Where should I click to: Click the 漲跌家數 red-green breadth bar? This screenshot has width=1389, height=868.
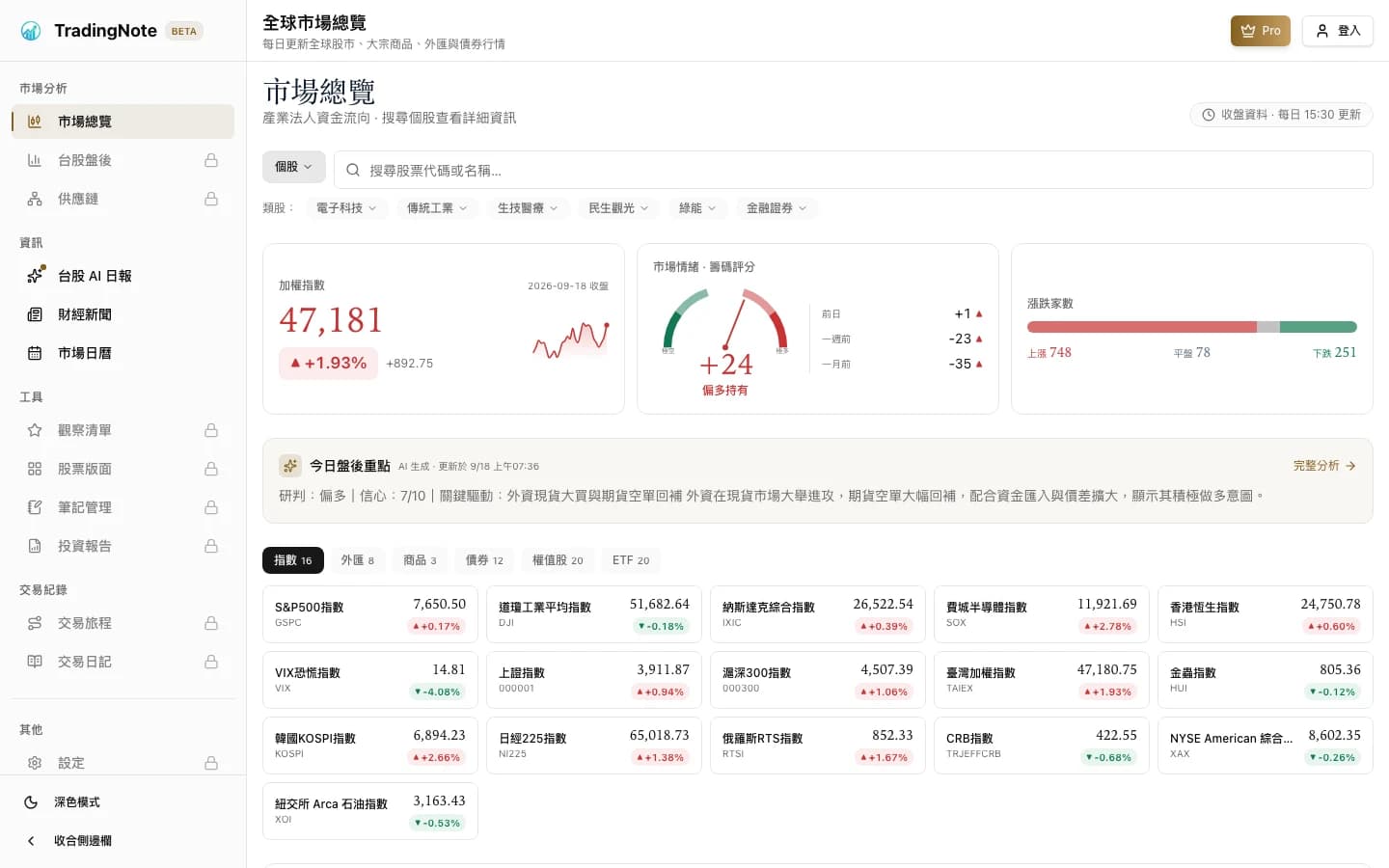pos(1192,327)
